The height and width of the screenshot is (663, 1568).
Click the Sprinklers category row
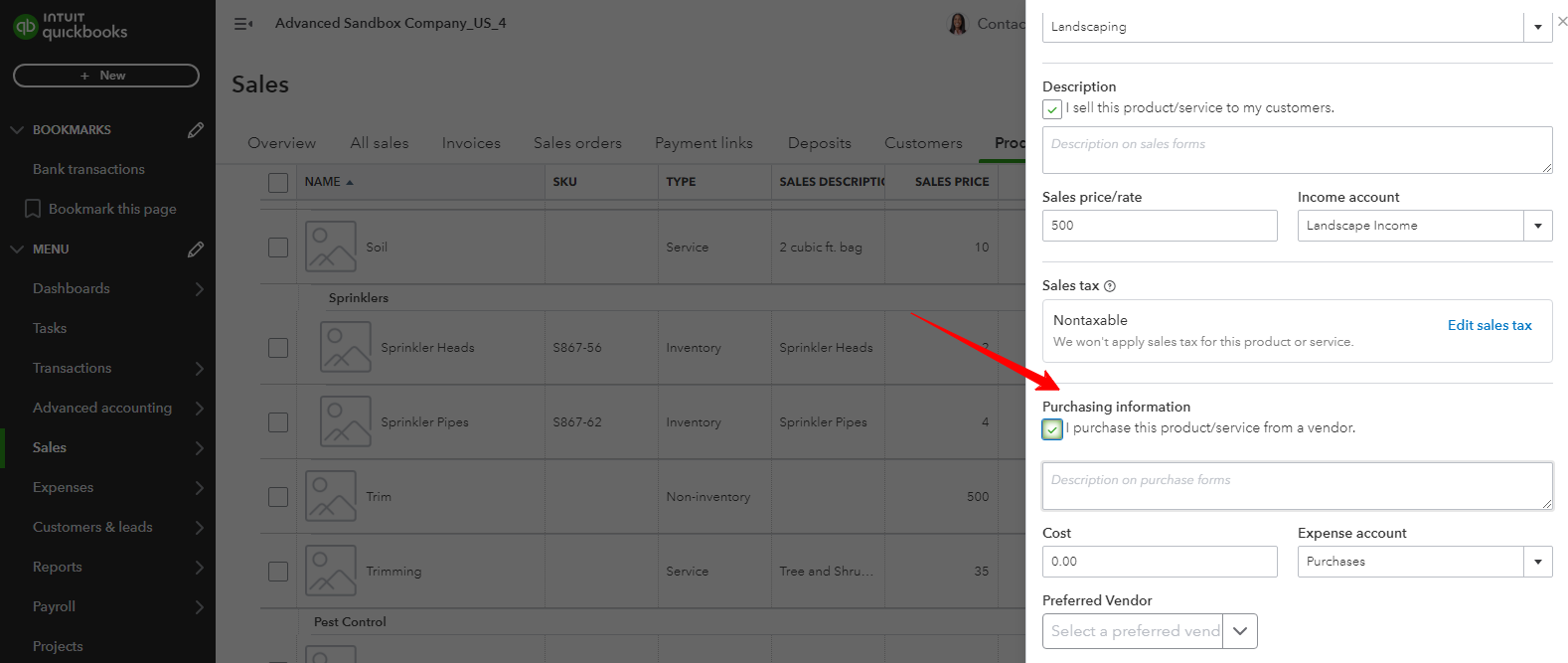click(359, 298)
